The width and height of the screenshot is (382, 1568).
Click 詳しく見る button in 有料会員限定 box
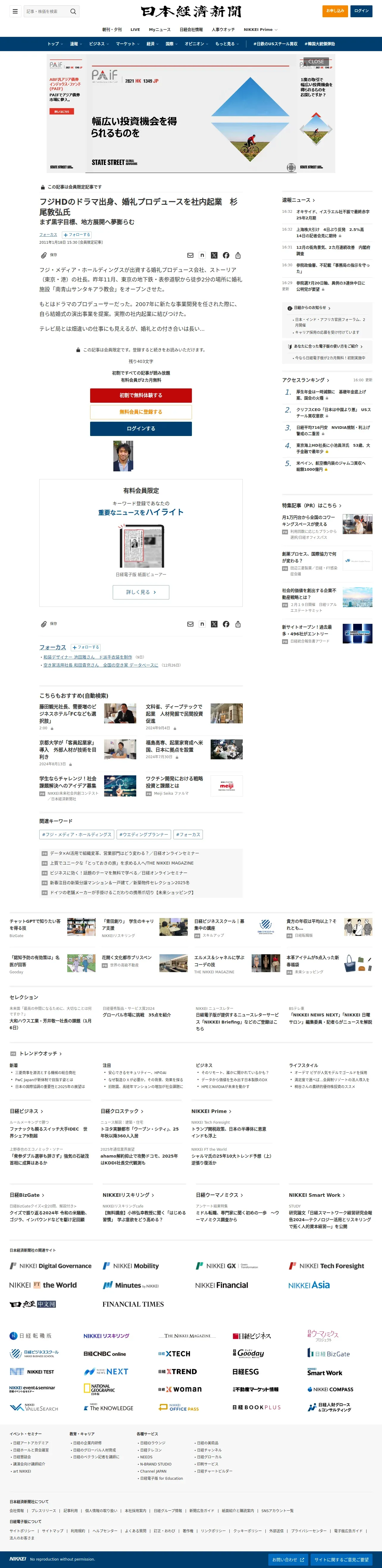coord(141,592)
